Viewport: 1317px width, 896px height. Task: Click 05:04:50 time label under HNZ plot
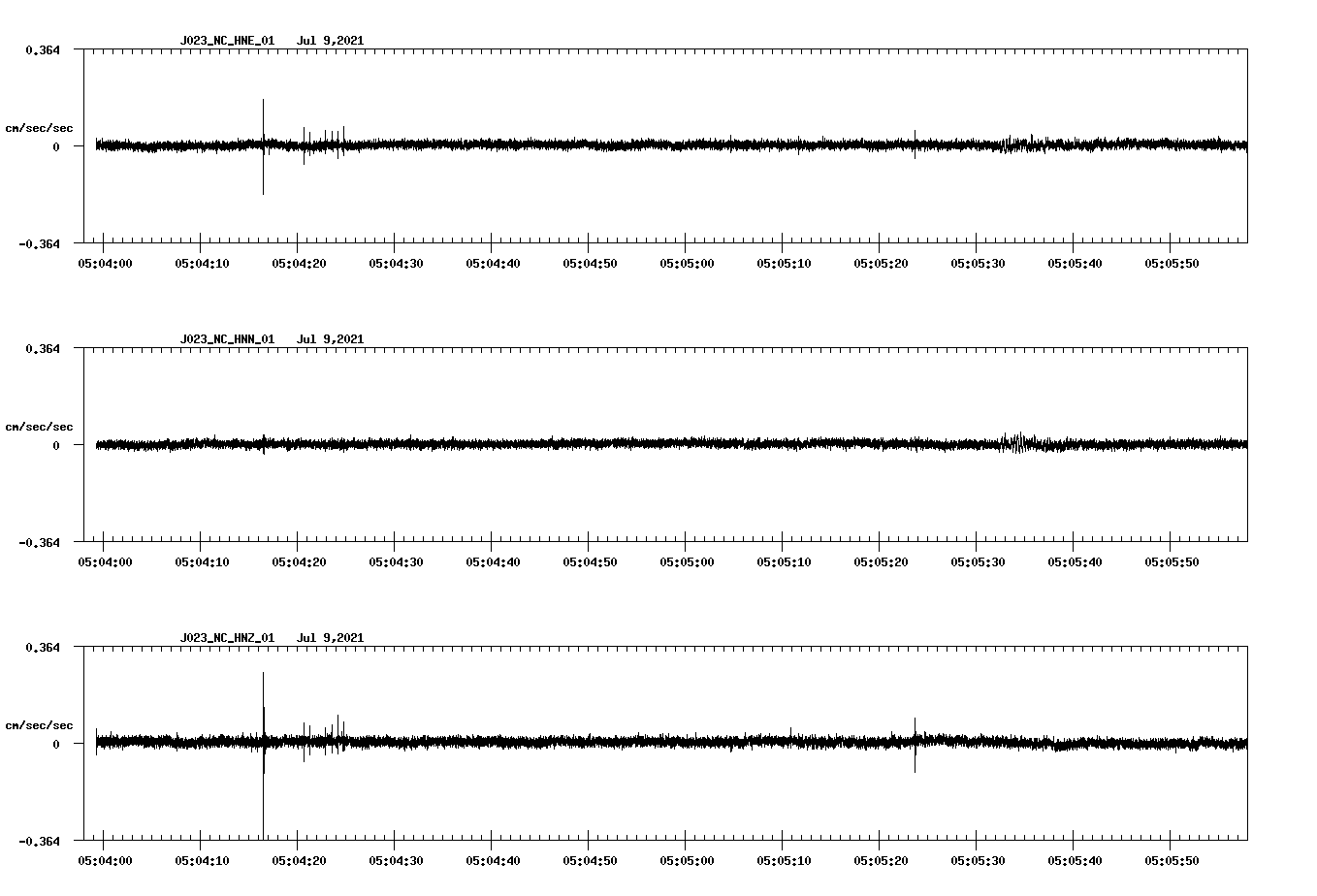[x=589, y=861]
